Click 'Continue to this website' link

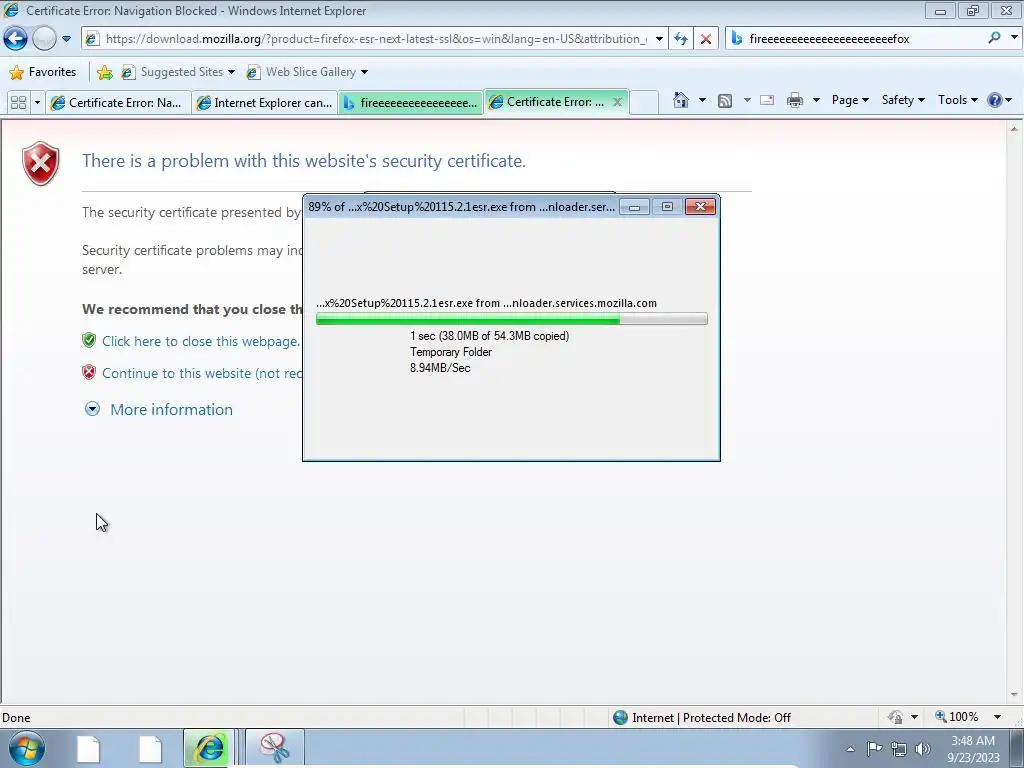click(202, 373)
